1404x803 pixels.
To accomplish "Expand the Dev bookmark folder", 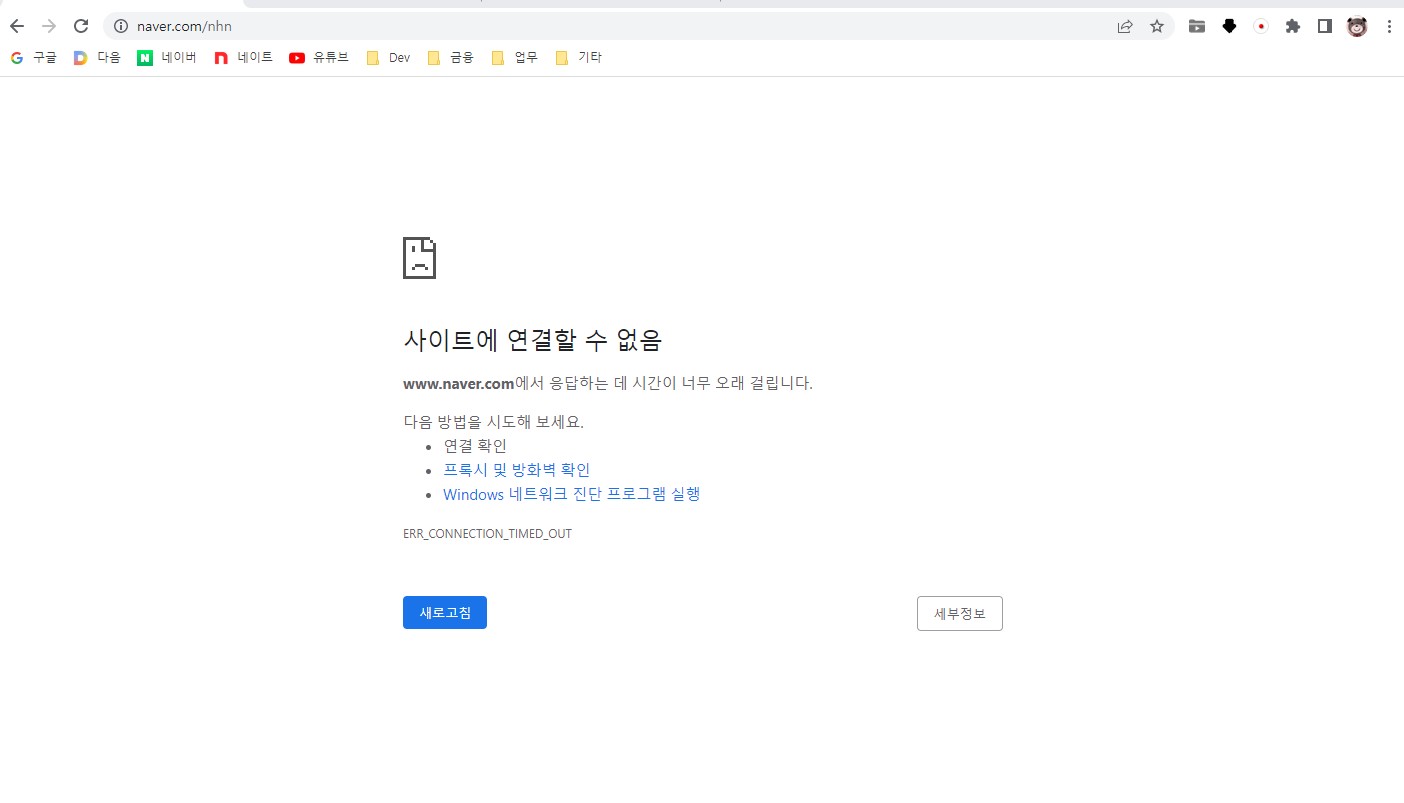I will [x=388, y=58].
